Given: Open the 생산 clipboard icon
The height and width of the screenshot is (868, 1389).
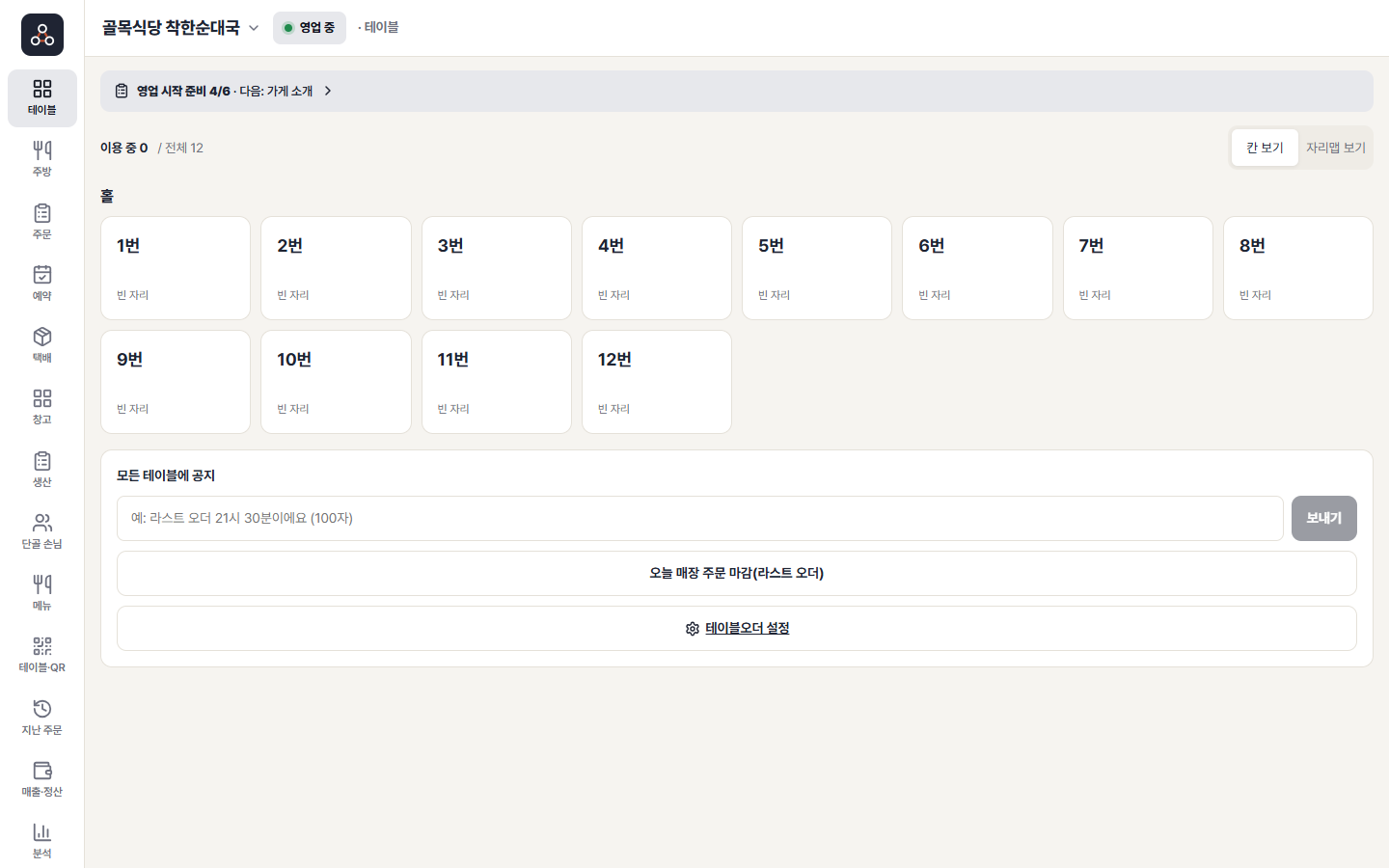Looking at the screenshot, I should point(42,469).
